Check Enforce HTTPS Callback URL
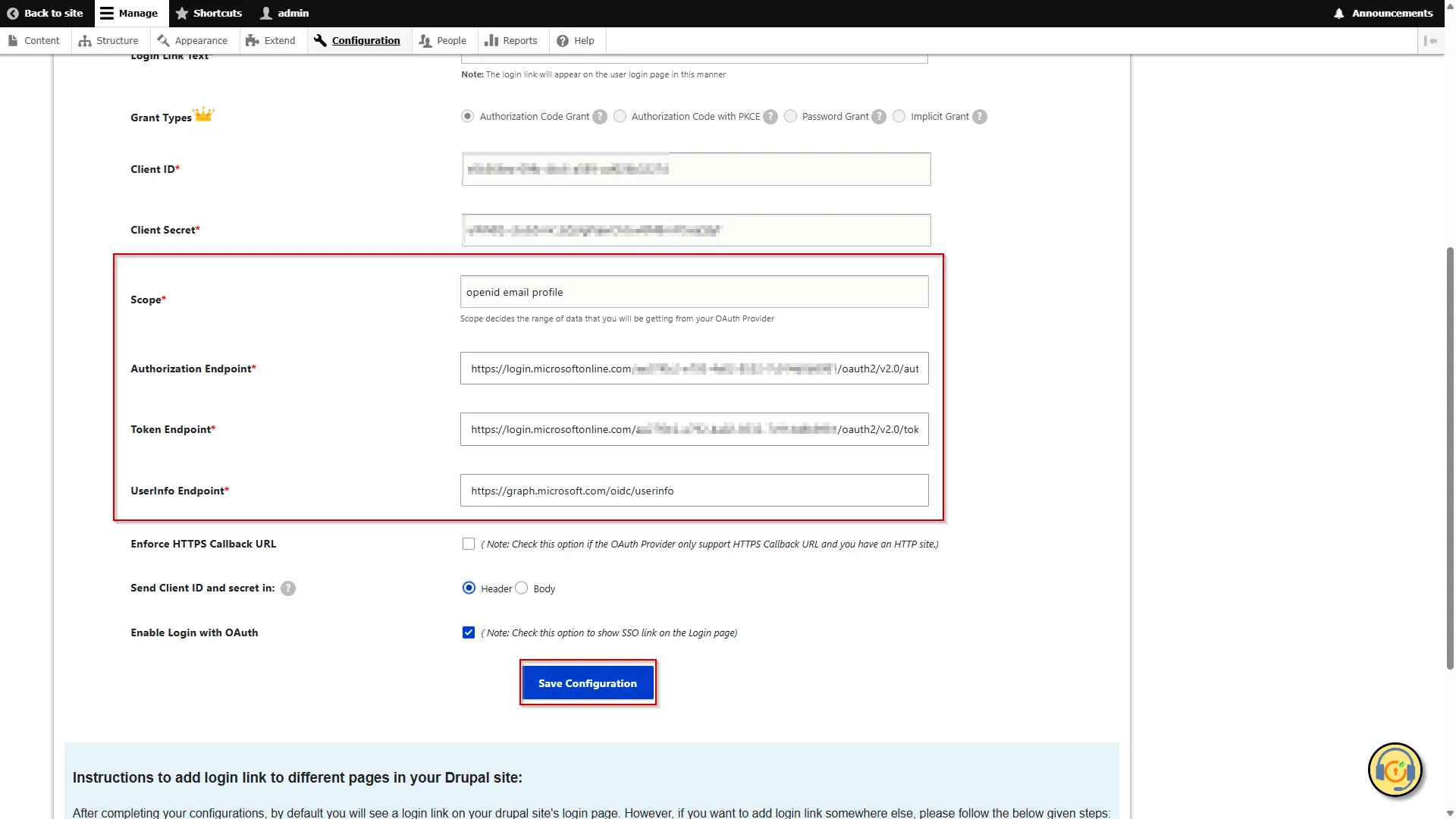The height and width of the screenshot is (819, 1456). pyautogui.click(x=469, y=544)
